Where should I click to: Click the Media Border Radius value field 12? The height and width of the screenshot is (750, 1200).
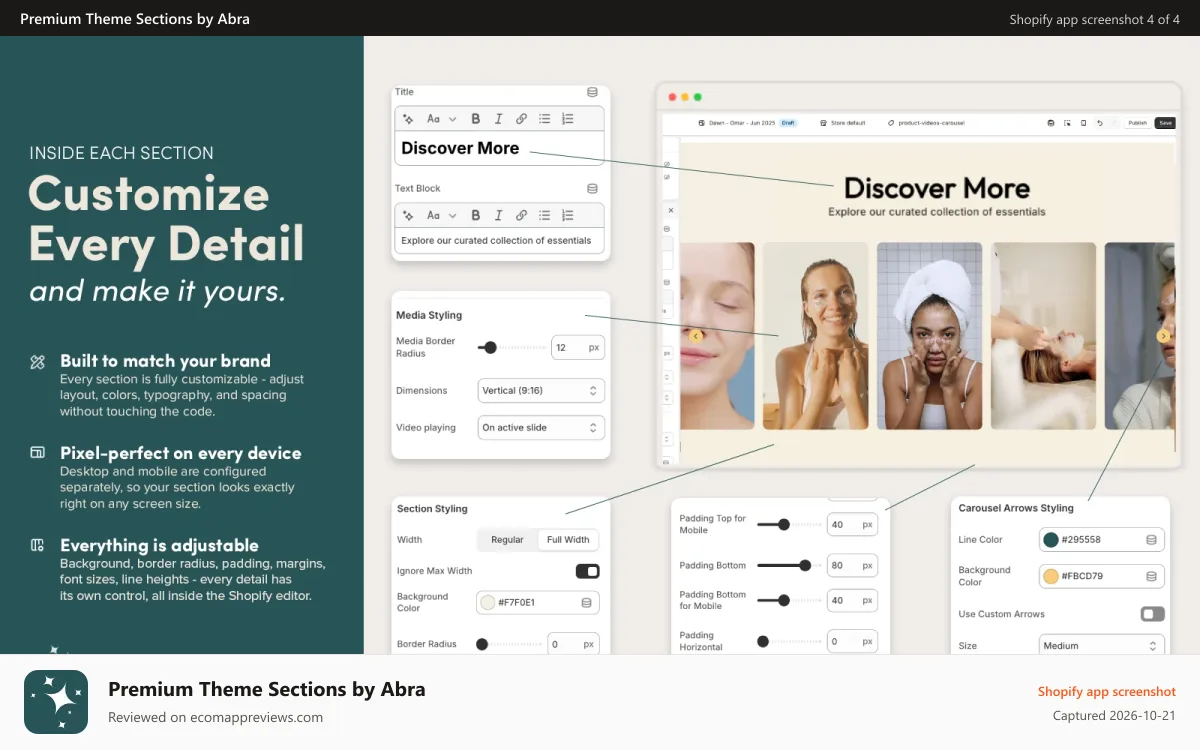578,348
